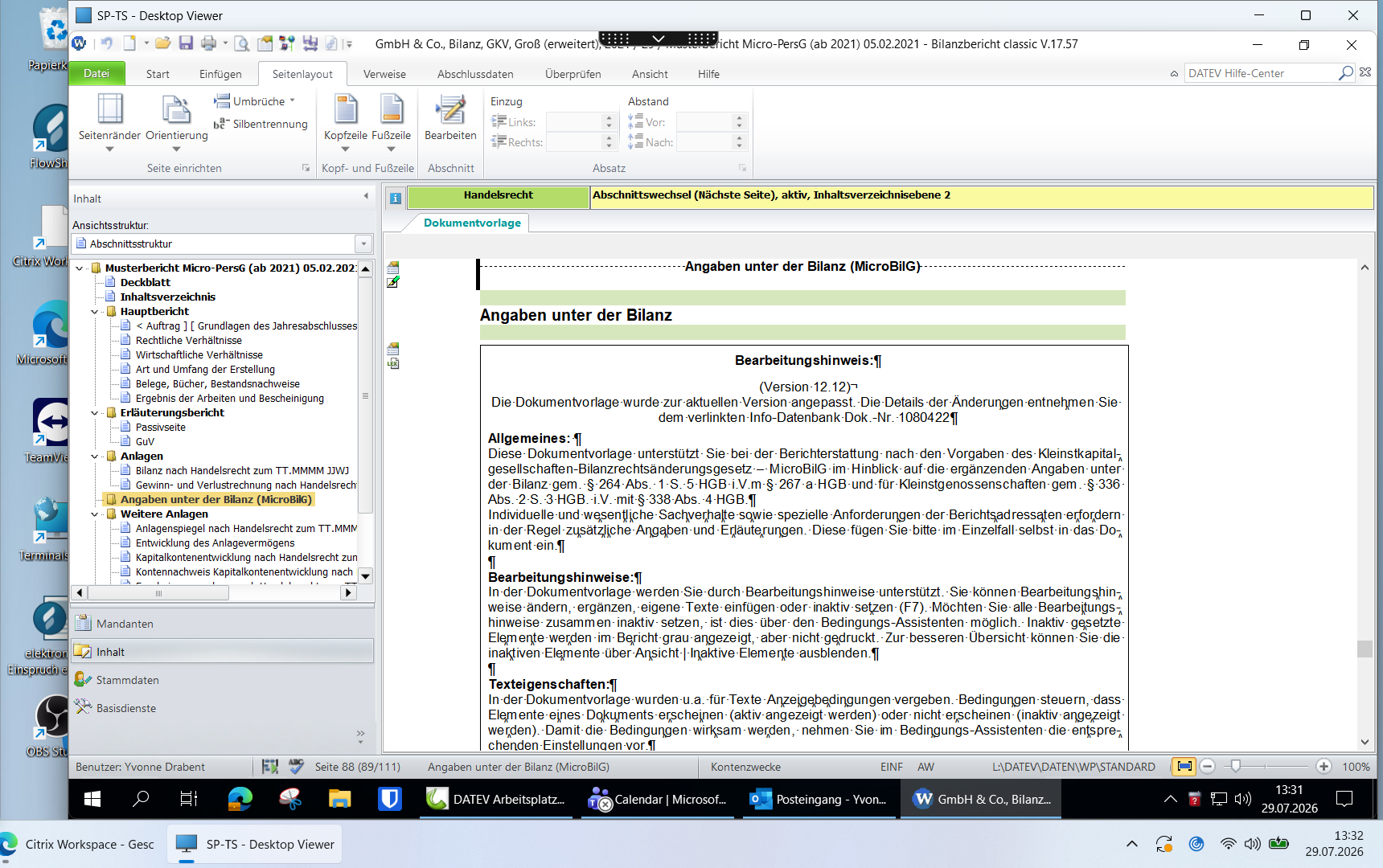
Task: Switch to the Start ribbon tab
Action: [158, 74]
